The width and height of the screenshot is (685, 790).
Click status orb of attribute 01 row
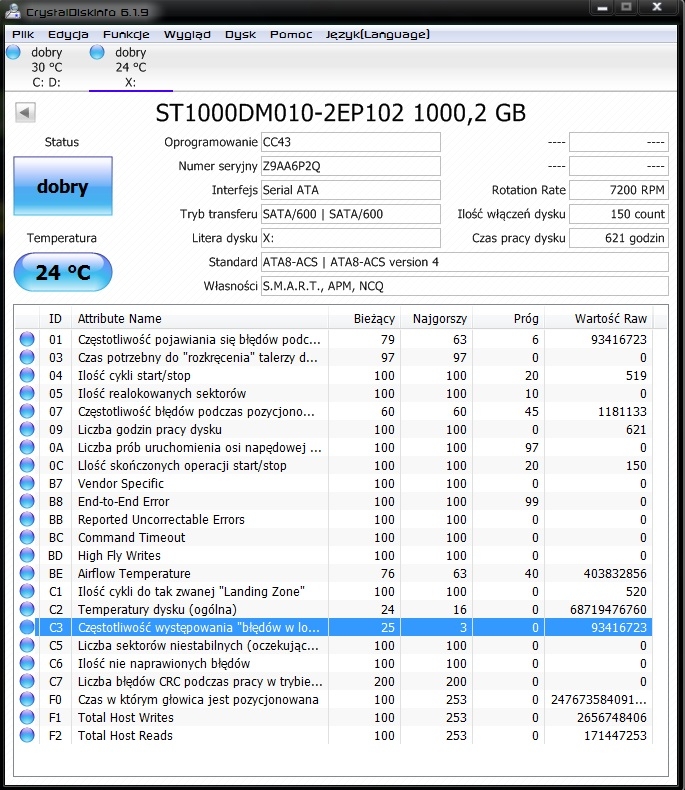[27, 339]
